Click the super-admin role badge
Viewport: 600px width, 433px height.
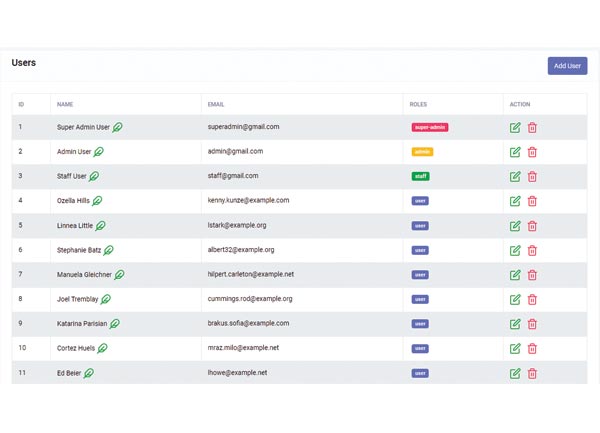point(429,128)
